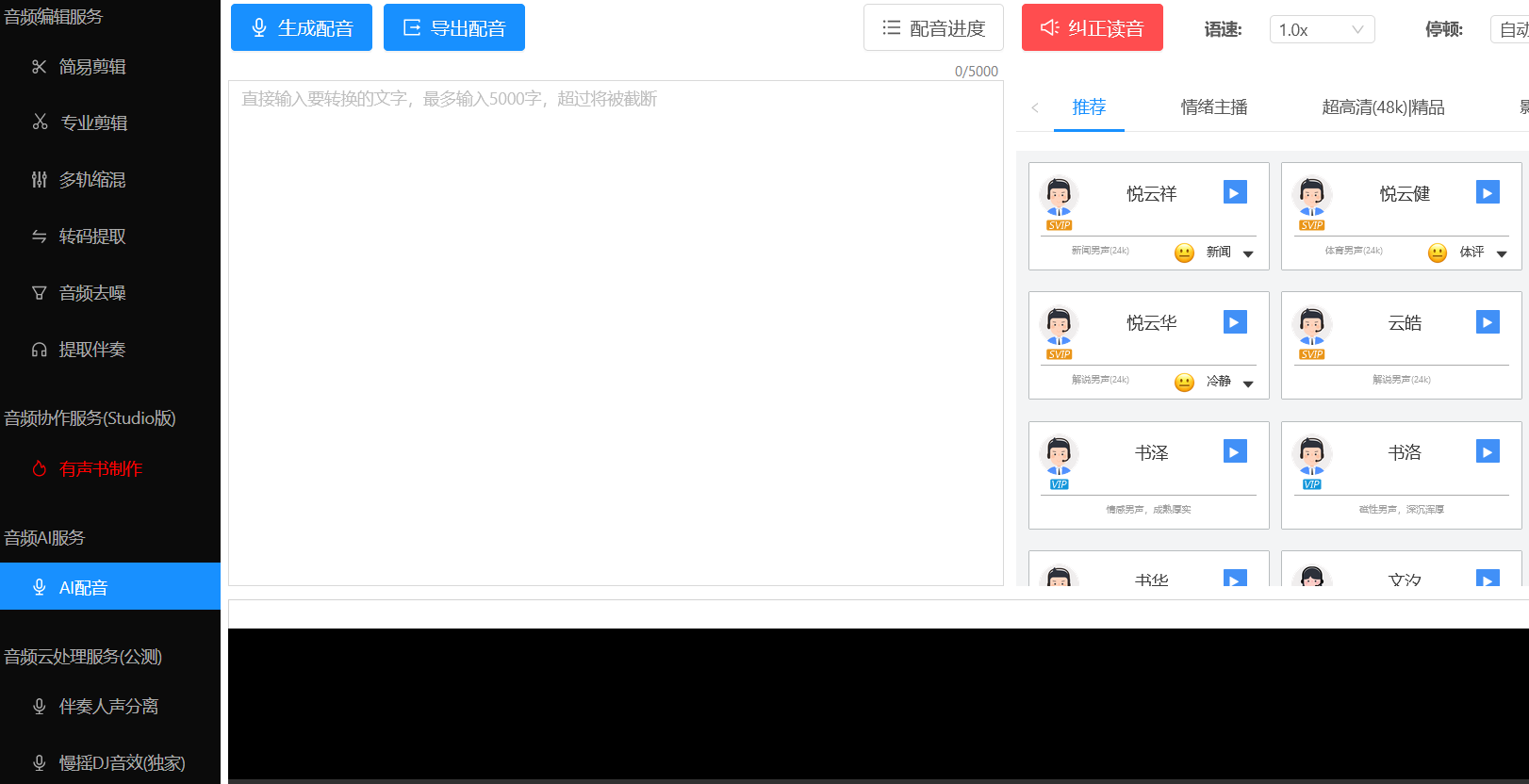Click the headphones icon beside 提取伴奏
Screen dimensions: 1529x784
[39, 350]
